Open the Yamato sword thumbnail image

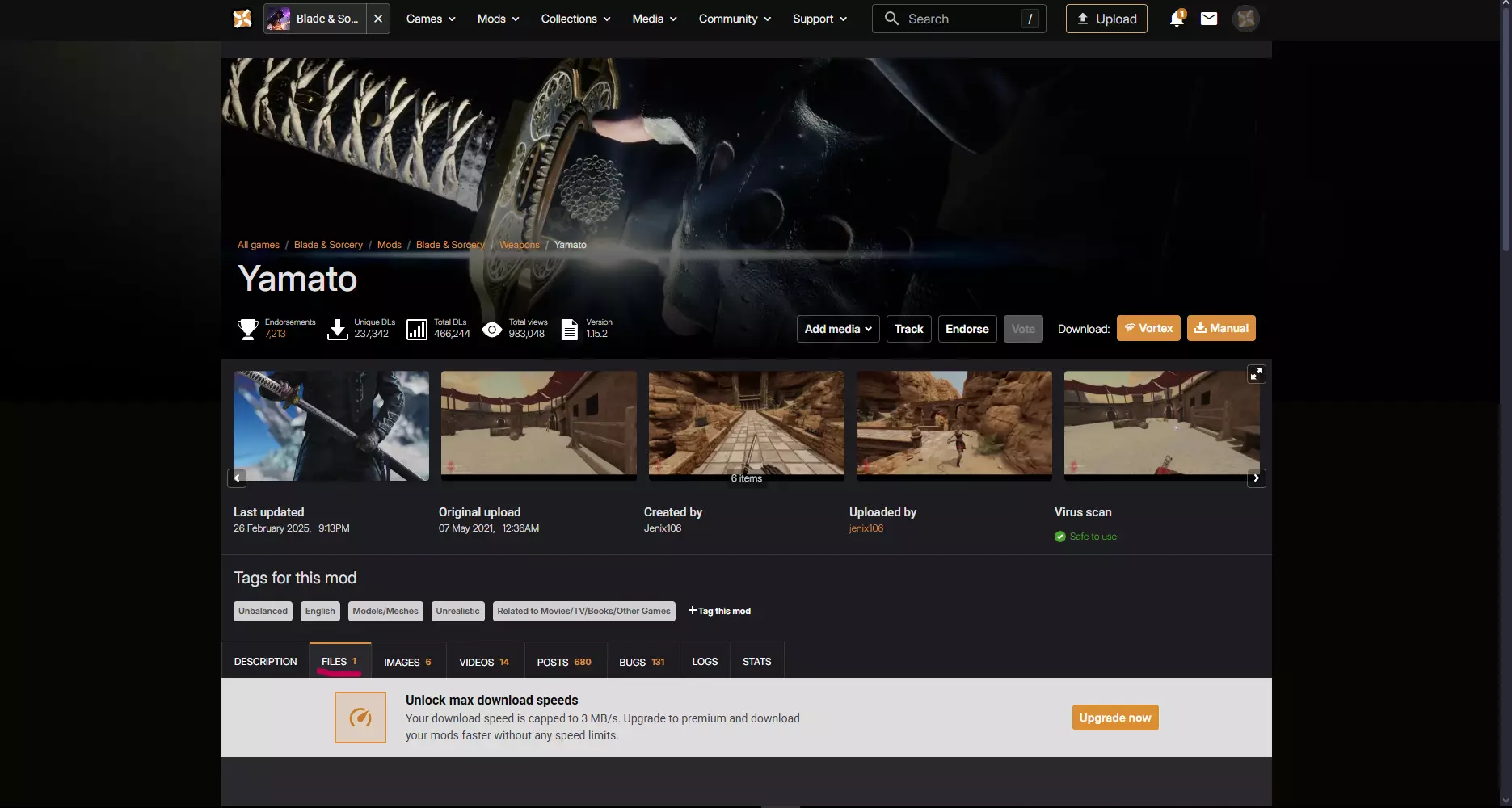coord(331,426)
